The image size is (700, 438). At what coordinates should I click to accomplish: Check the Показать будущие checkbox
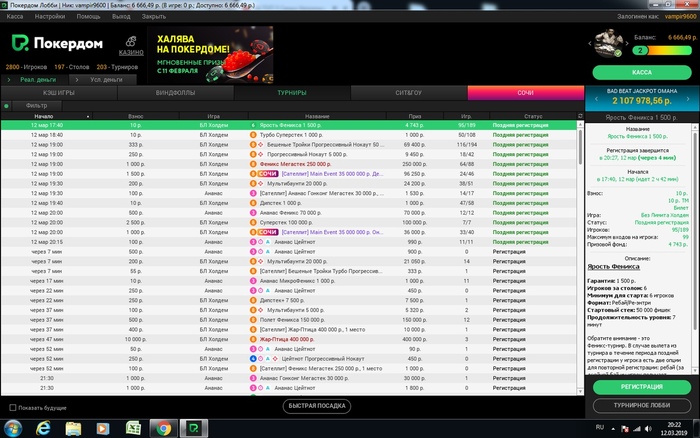(13, 408)
